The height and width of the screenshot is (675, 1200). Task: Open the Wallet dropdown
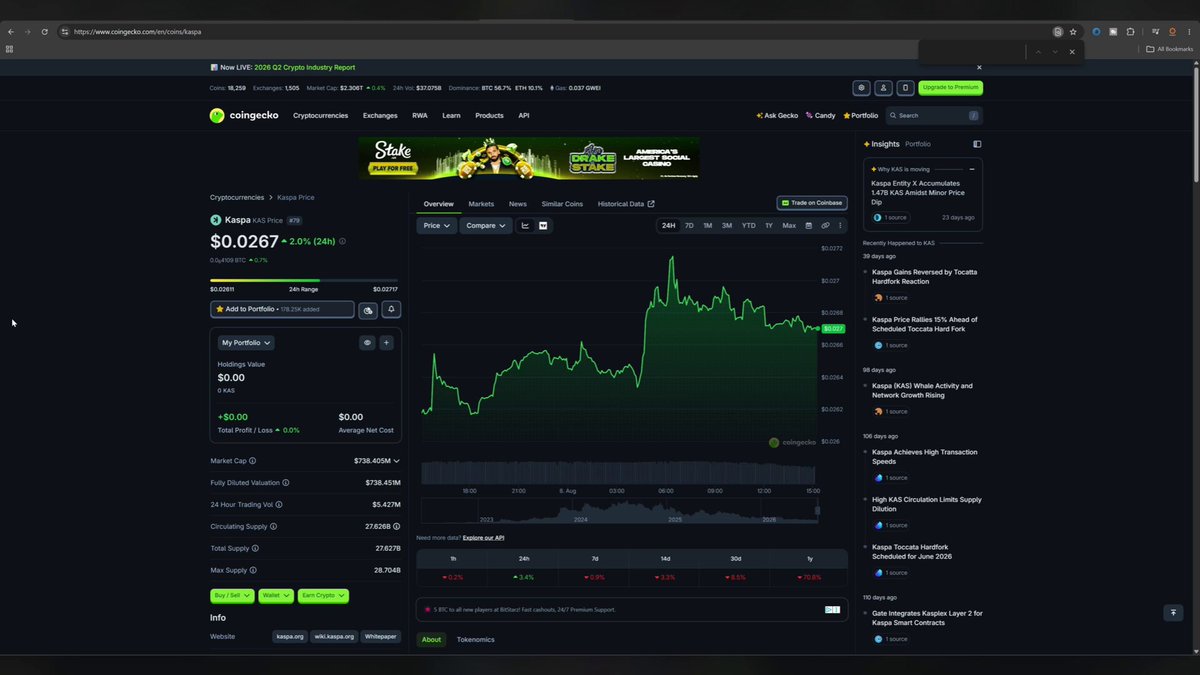(275, 595)
